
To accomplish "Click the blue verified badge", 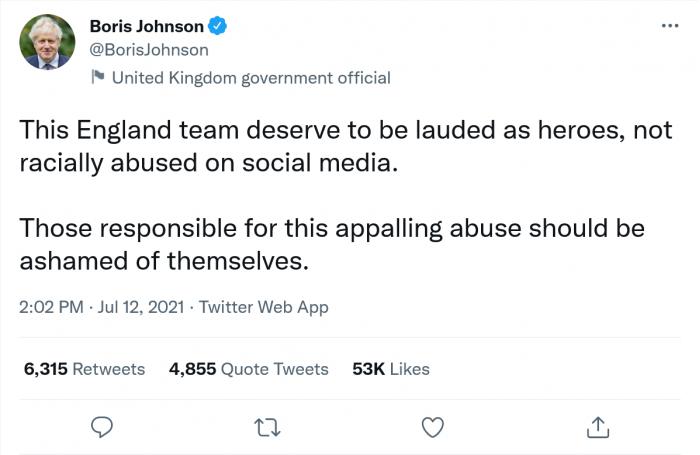I will (218, 26).
